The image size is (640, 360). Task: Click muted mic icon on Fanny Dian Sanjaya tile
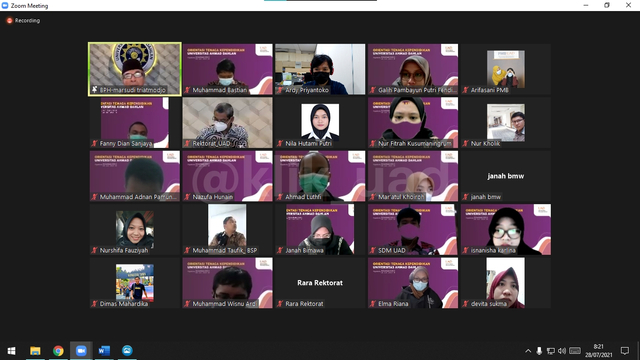[x=95, y=143]
